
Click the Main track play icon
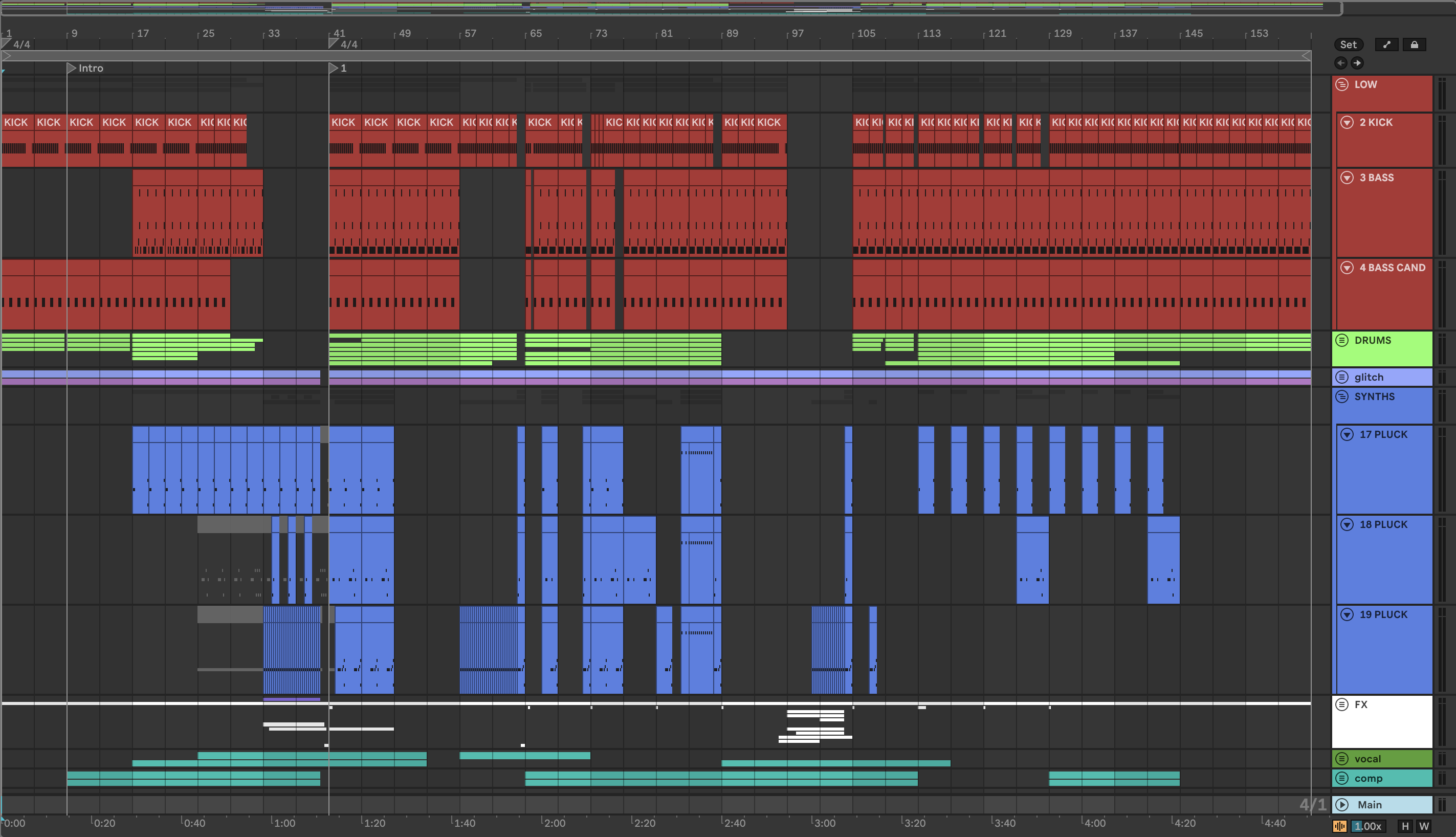pos(1341,804)
